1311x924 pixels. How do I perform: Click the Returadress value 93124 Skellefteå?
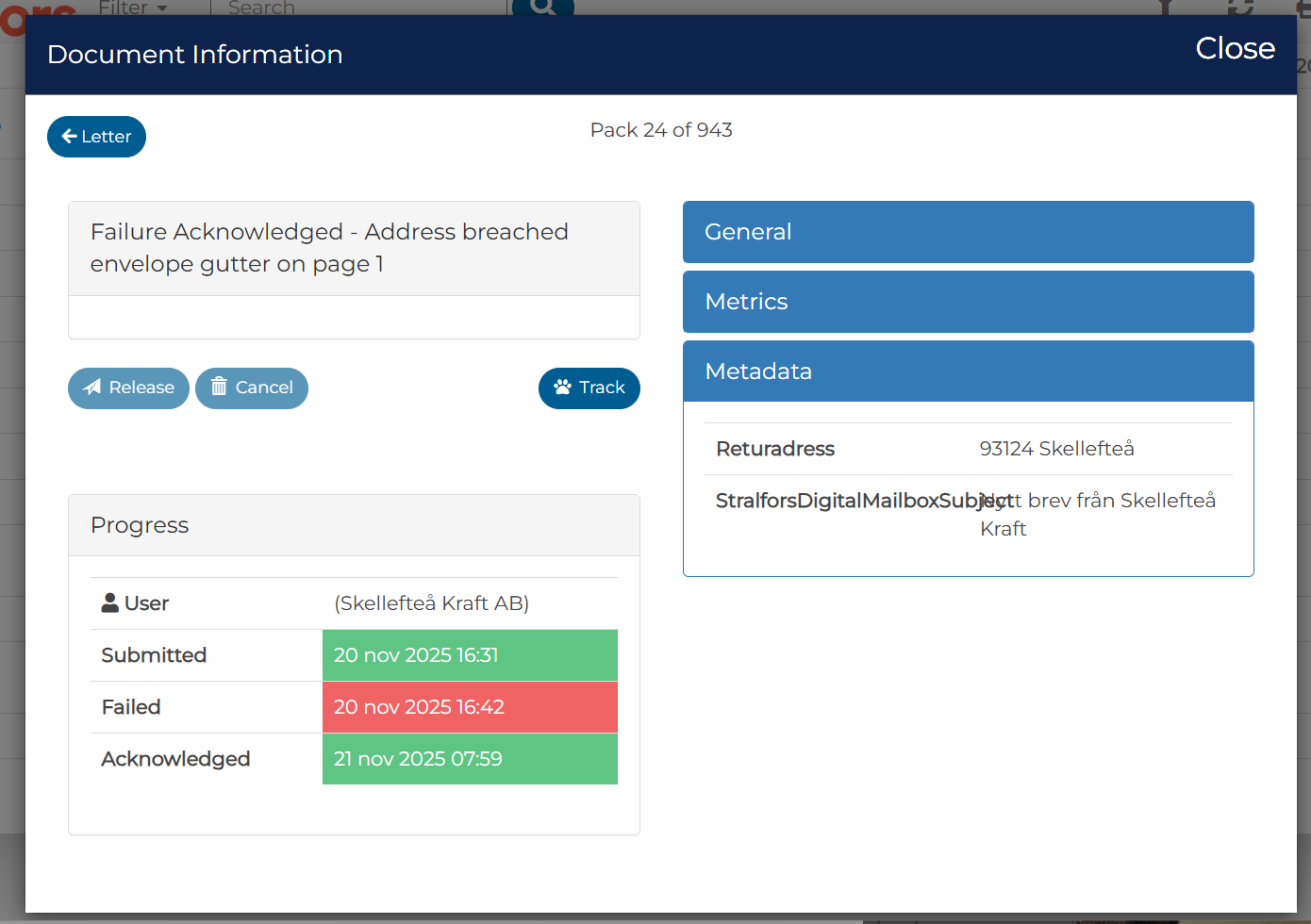click(1056, 449)
